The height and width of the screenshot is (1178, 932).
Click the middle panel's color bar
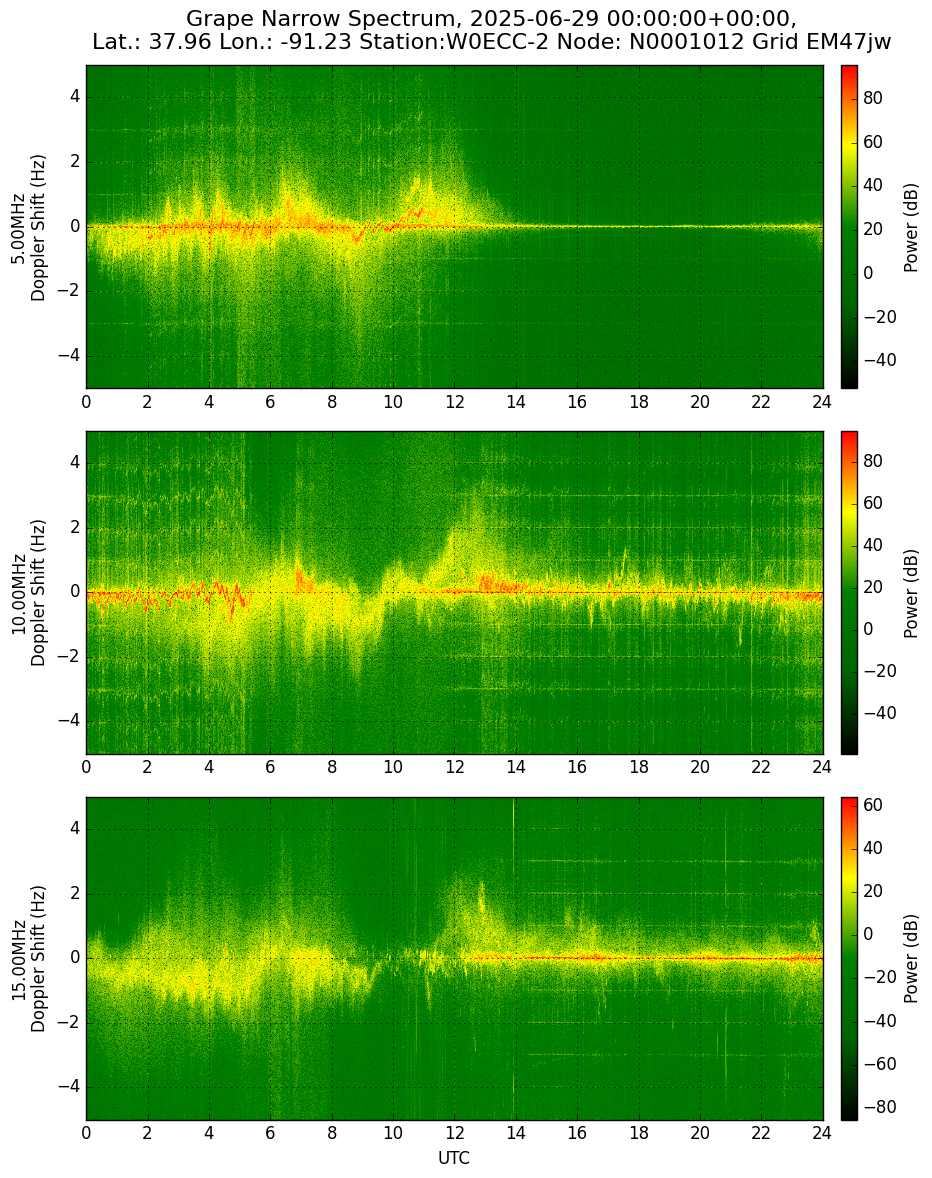pos(849,593)
